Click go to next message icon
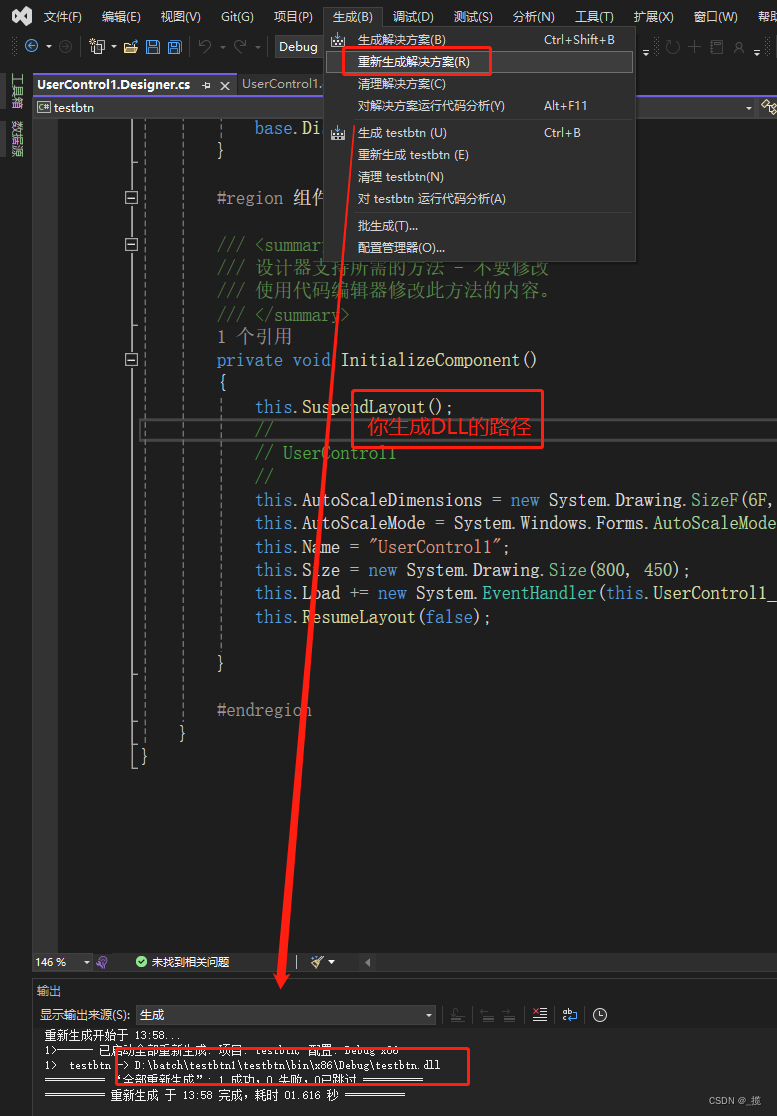The width and height of the screenshot is (777, 1116). 508,1015
